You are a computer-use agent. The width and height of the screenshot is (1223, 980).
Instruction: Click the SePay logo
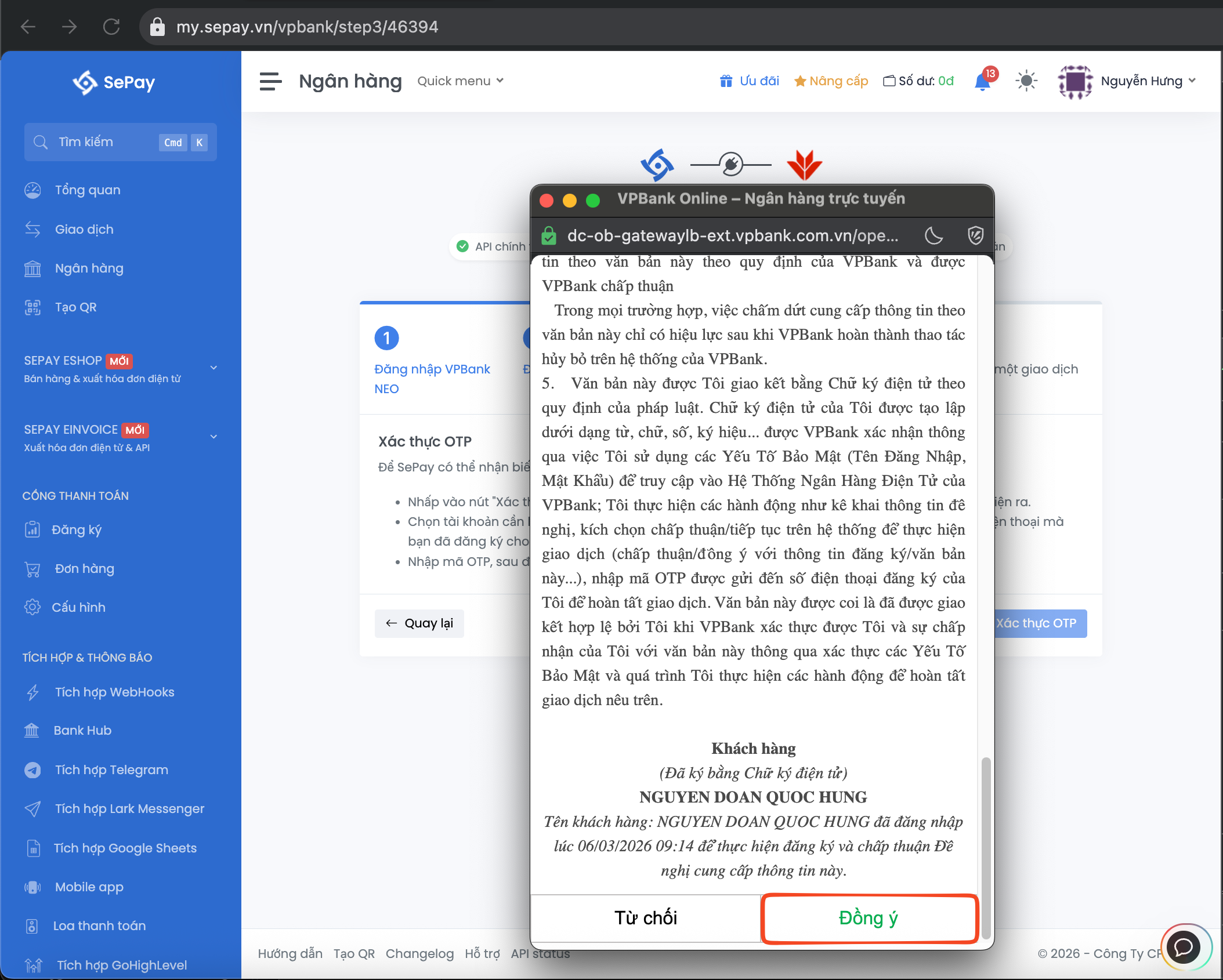114,82
